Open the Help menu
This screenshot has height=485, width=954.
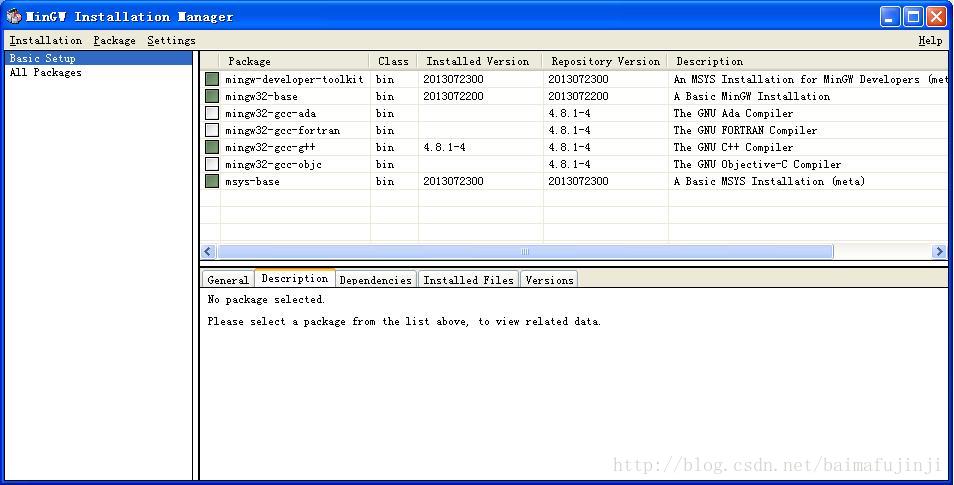click(930, 40)
